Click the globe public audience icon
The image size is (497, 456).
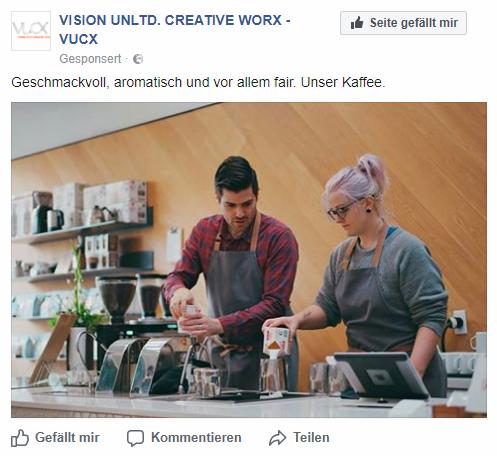138,59
